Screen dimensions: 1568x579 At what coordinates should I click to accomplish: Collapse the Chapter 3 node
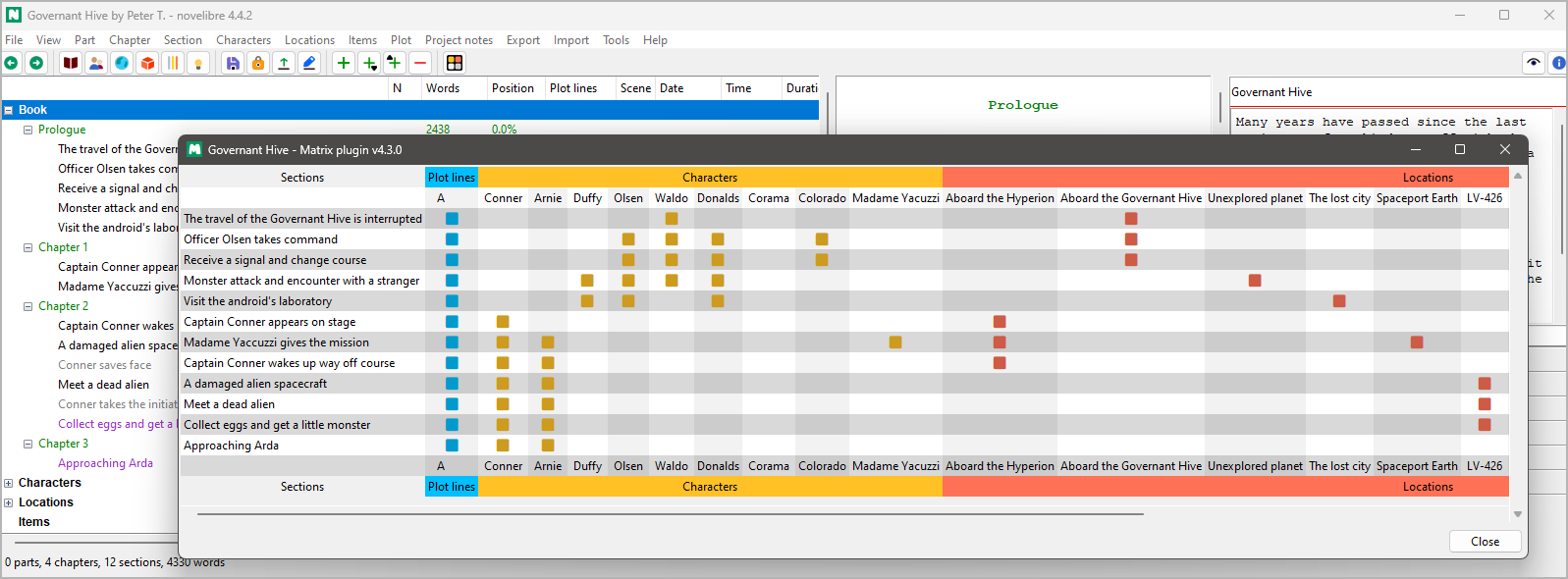[x=28, y=444]
